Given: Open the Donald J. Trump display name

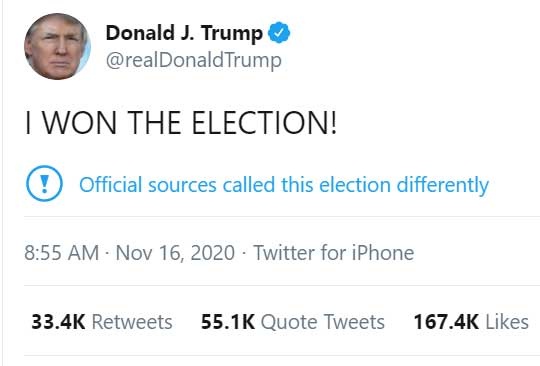Looking at the screenshot, I should tap(184, 33).
